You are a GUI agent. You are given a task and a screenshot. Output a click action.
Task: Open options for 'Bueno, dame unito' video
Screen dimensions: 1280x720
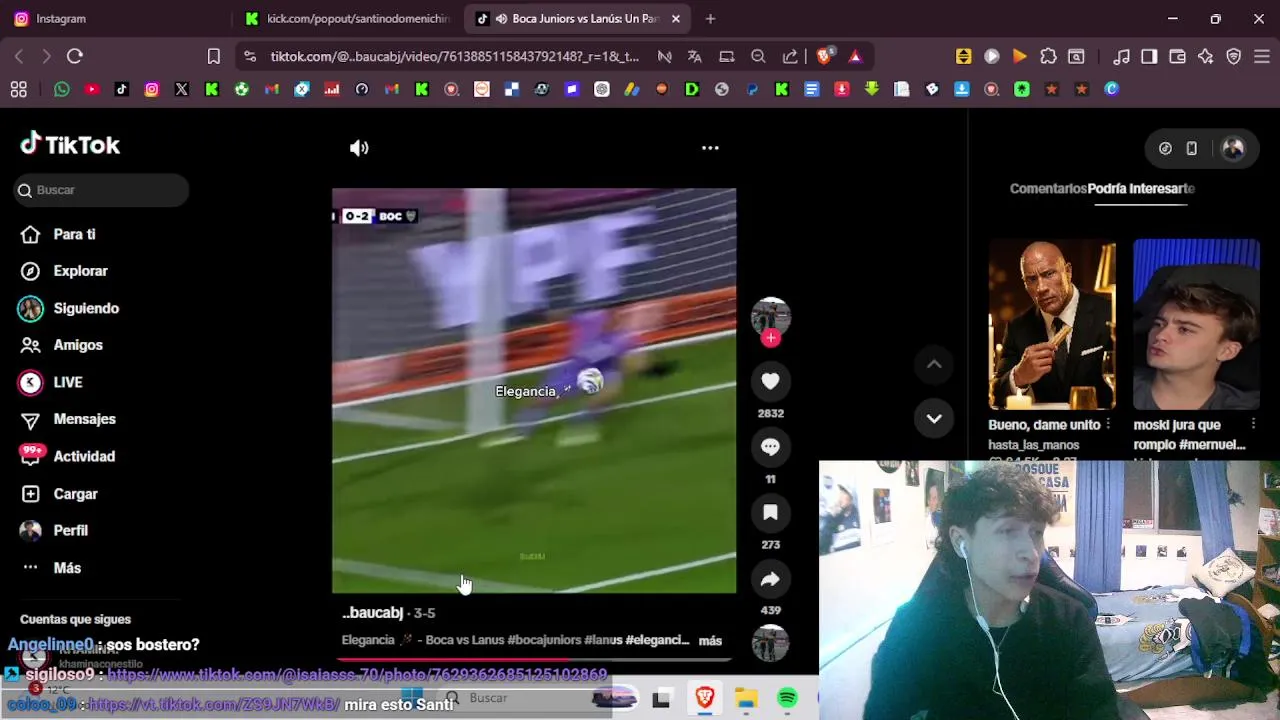click(x=1108, y=425)
